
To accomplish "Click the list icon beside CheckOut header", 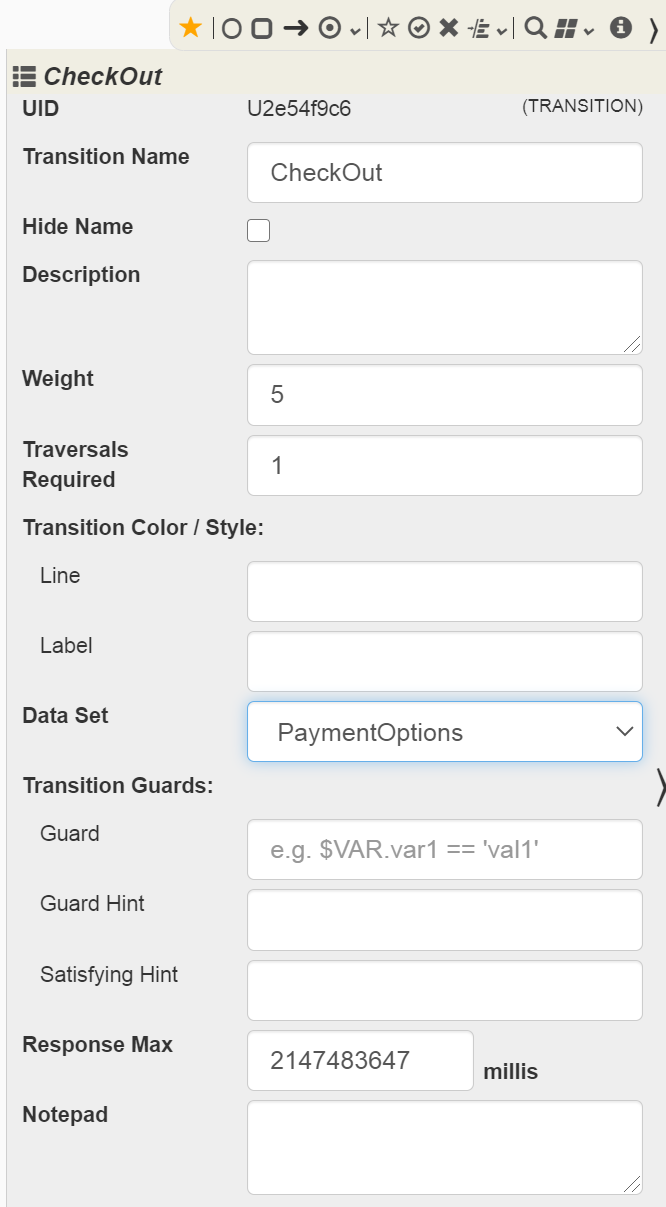I will tap(25, 76).
